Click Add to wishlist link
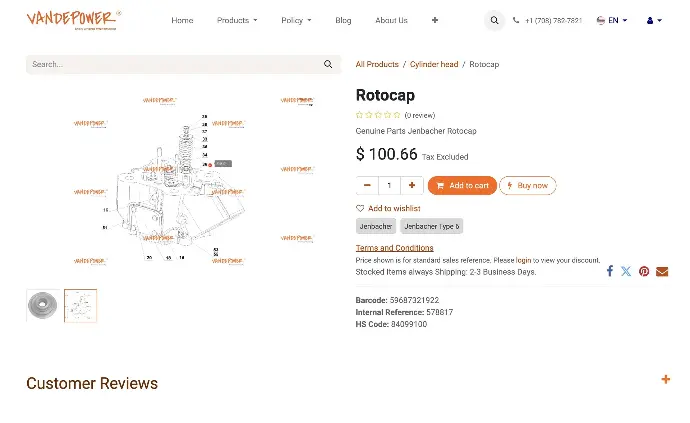This screenshot has width=690, height=423. tap(394, 209)
